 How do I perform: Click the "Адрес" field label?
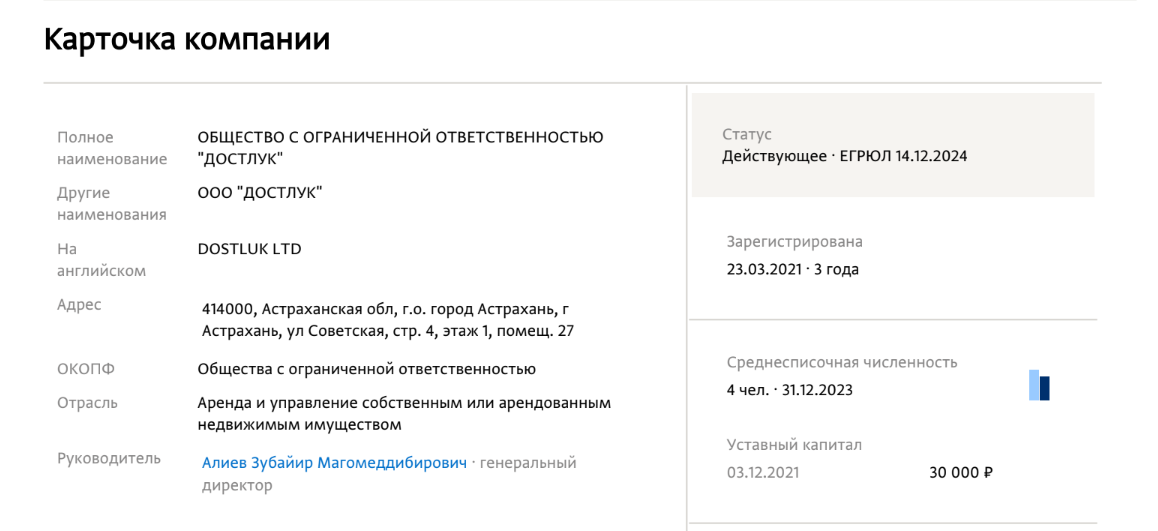click(x=79, y=305)
